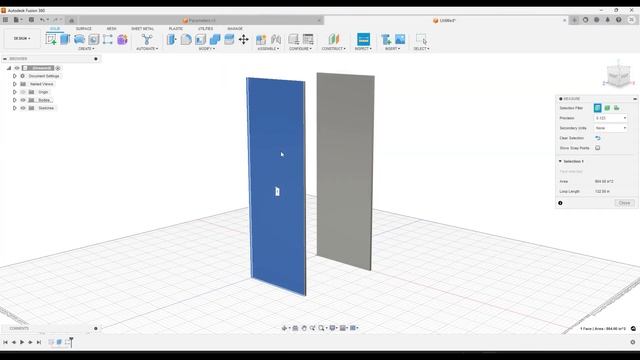Screen dimensions: 640x360
Task: Click the Clear Selection icon in Measure
Action: pyautogui.click(x=598, y=138)
